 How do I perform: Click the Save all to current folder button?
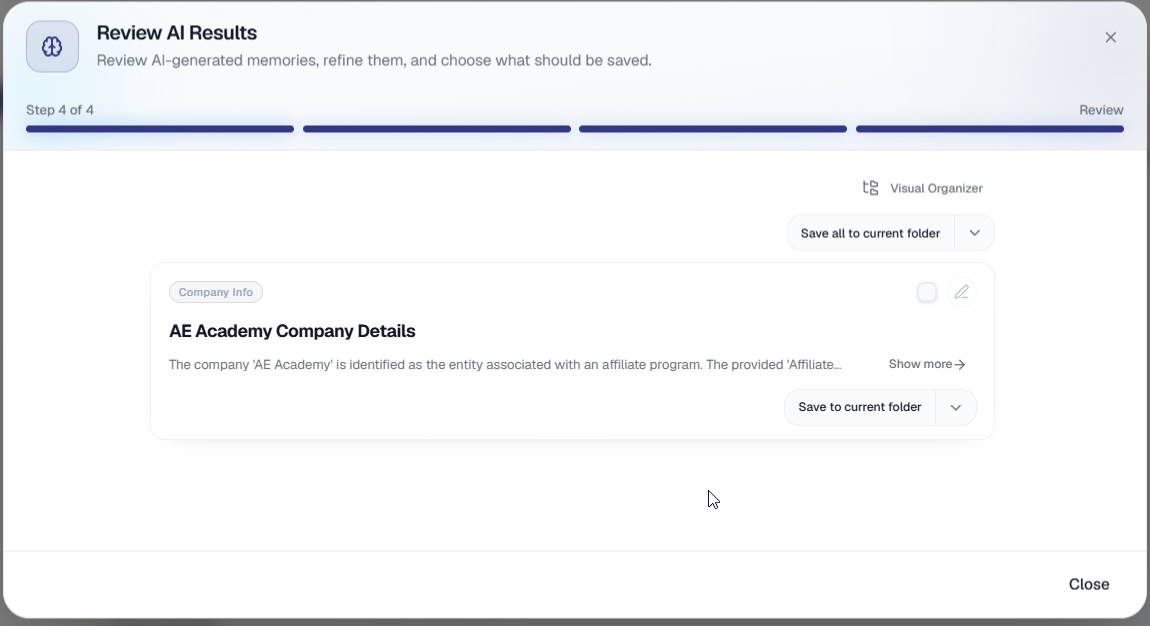click(871, 233)
